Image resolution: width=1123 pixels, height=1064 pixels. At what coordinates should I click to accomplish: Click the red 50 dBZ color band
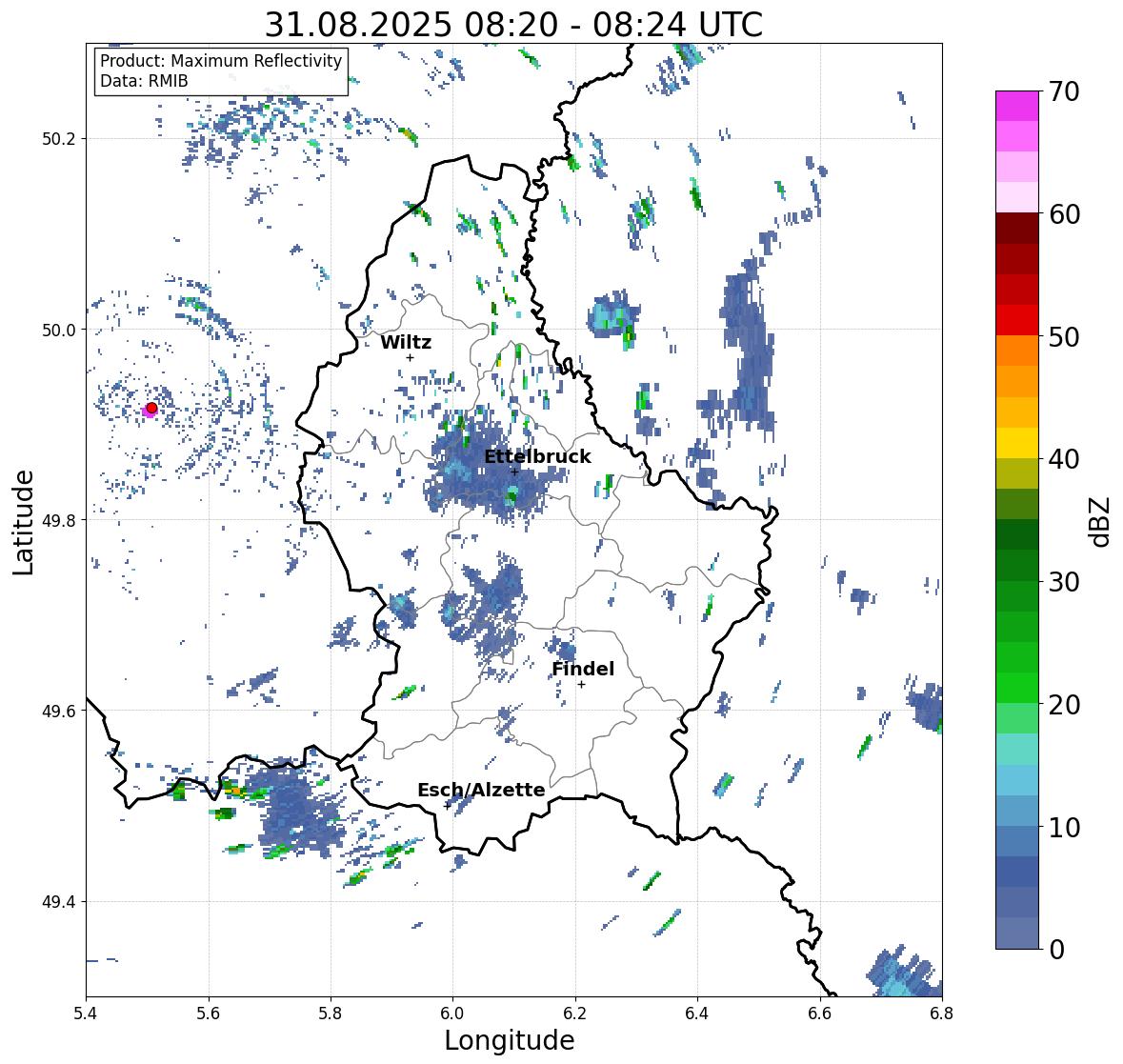click(x=1017, y=320)
